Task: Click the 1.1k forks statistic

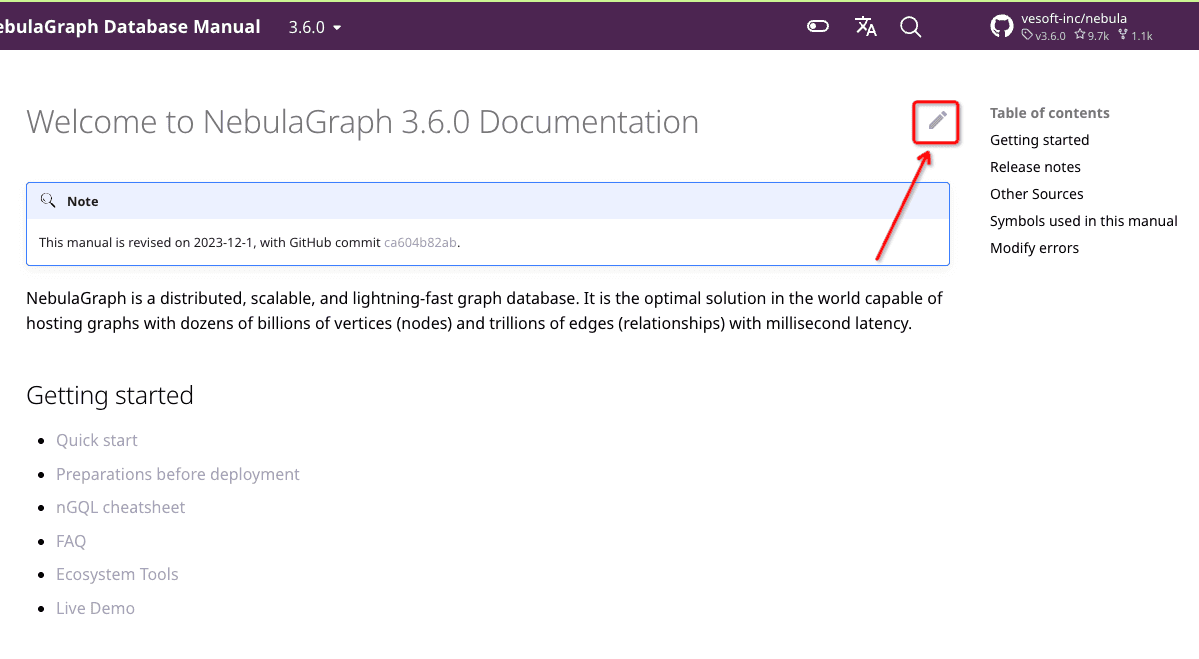Action: (1135, 36)
